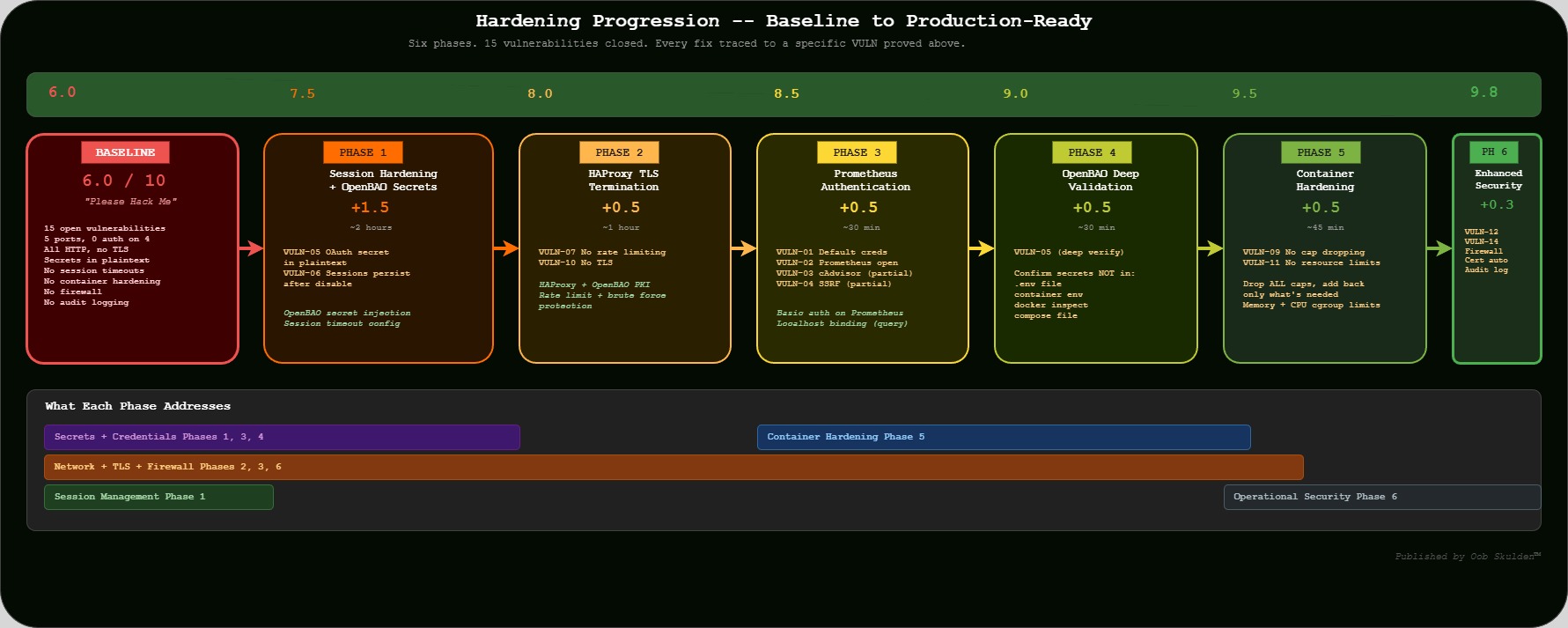Click the HAProxy TLS Termination heading

point(623,180)
